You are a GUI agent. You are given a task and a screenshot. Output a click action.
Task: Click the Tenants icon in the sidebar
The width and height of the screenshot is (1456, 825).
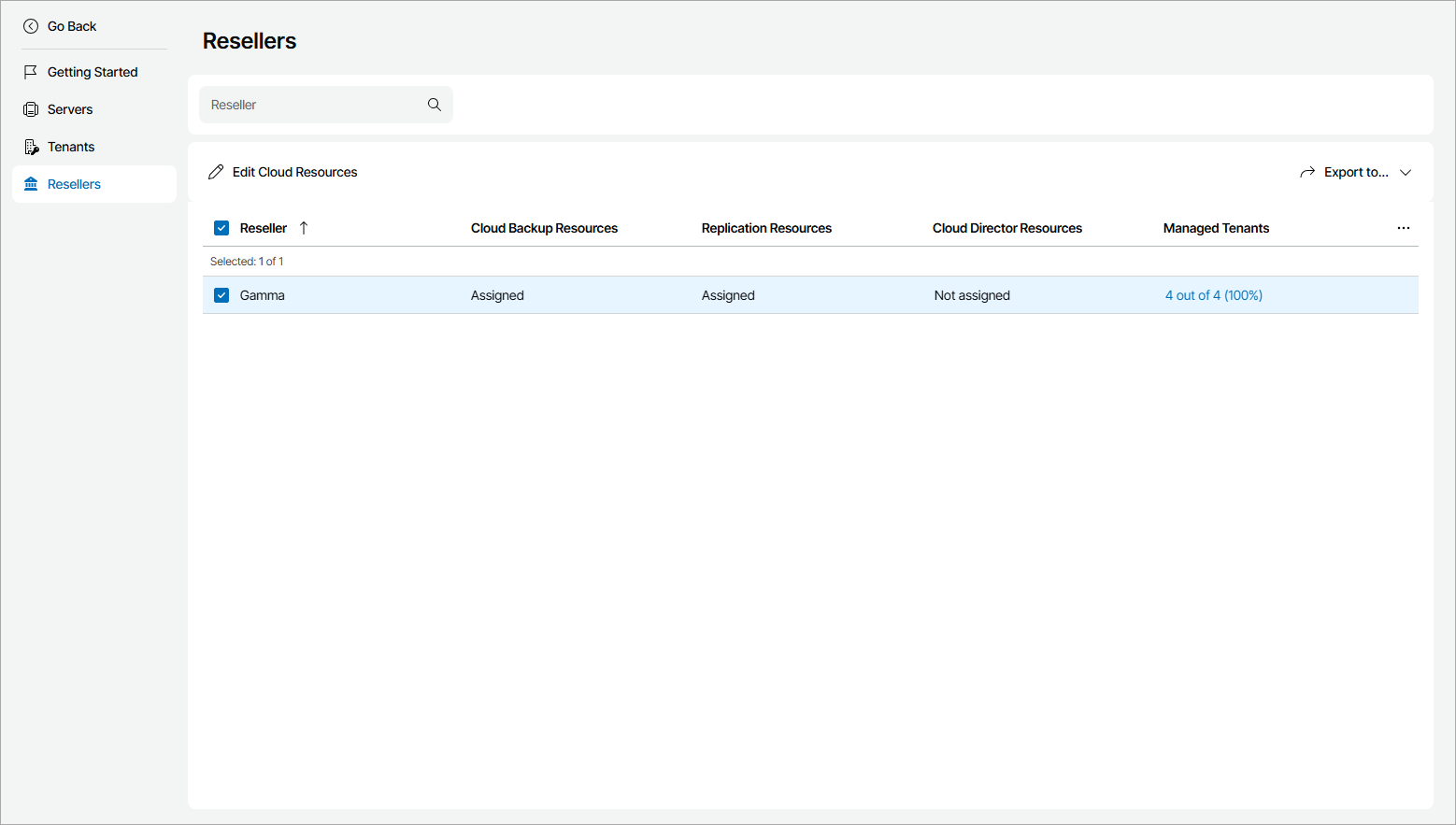[x=31, y=146]
